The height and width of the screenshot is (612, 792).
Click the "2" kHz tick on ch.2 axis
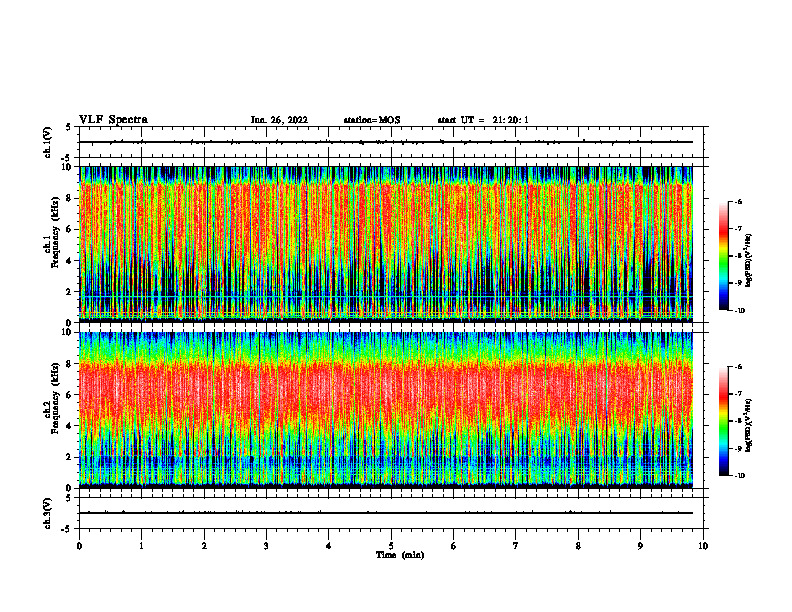pos(69,457)
